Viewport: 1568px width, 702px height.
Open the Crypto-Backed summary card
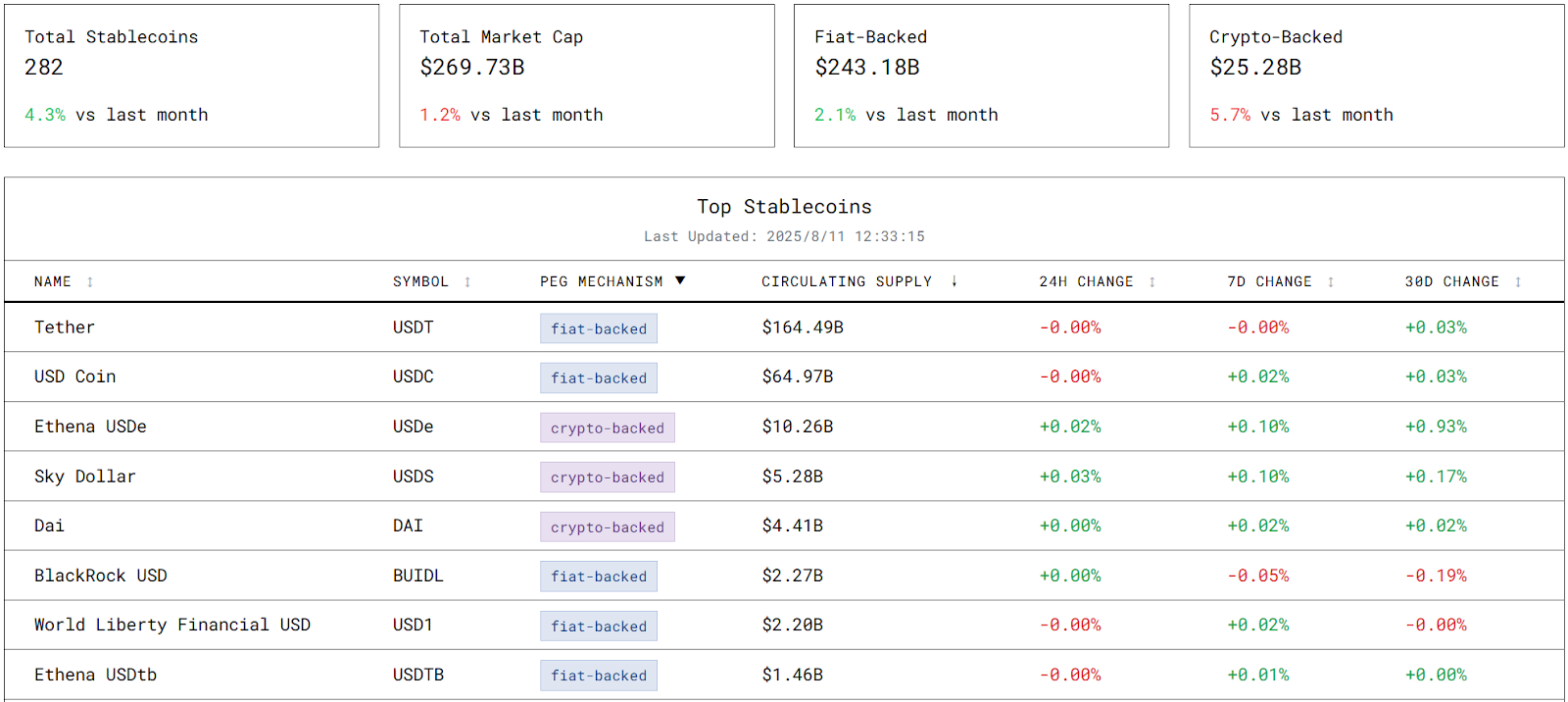point(1376,76)
